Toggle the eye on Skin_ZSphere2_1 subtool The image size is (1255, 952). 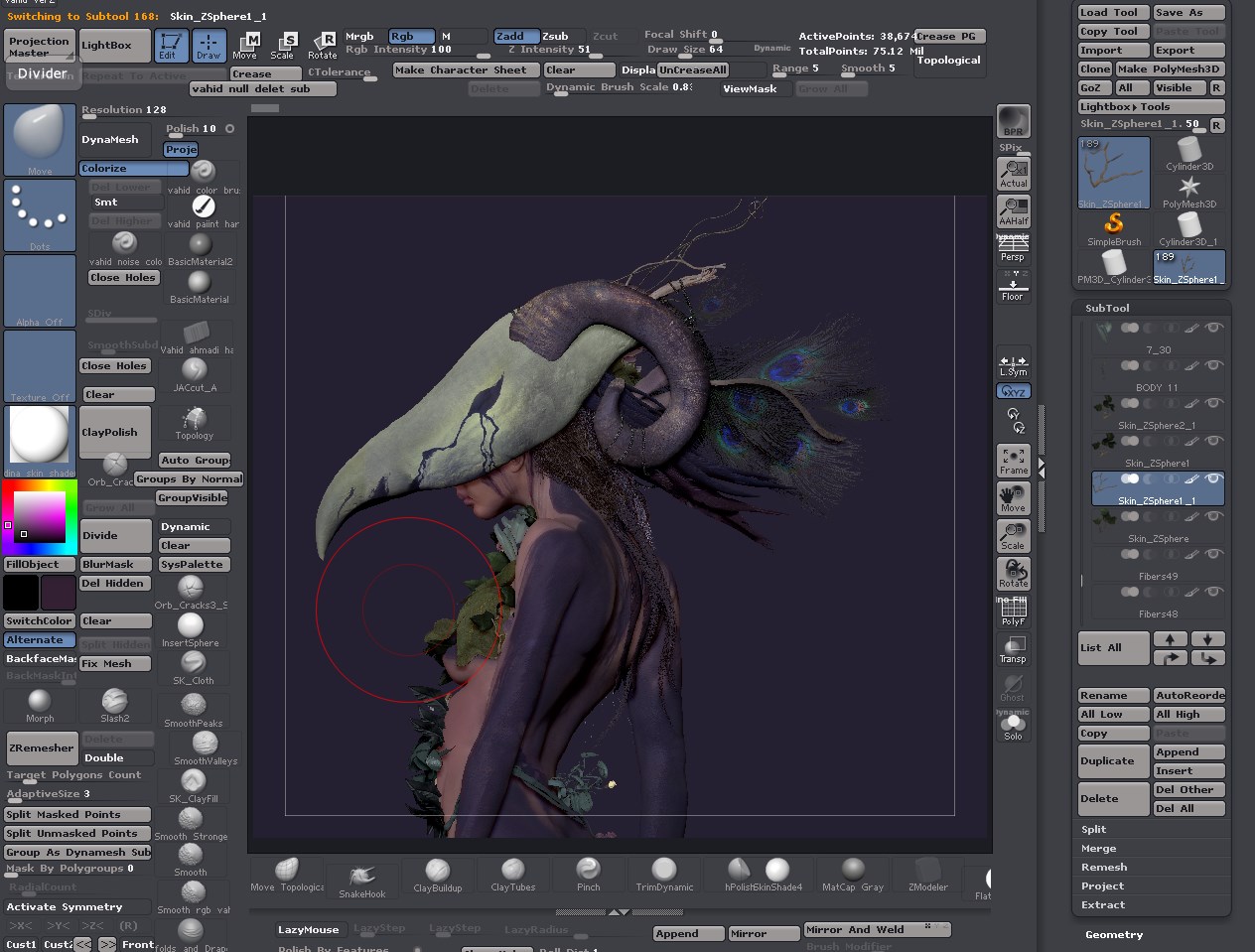[1213, 403]
